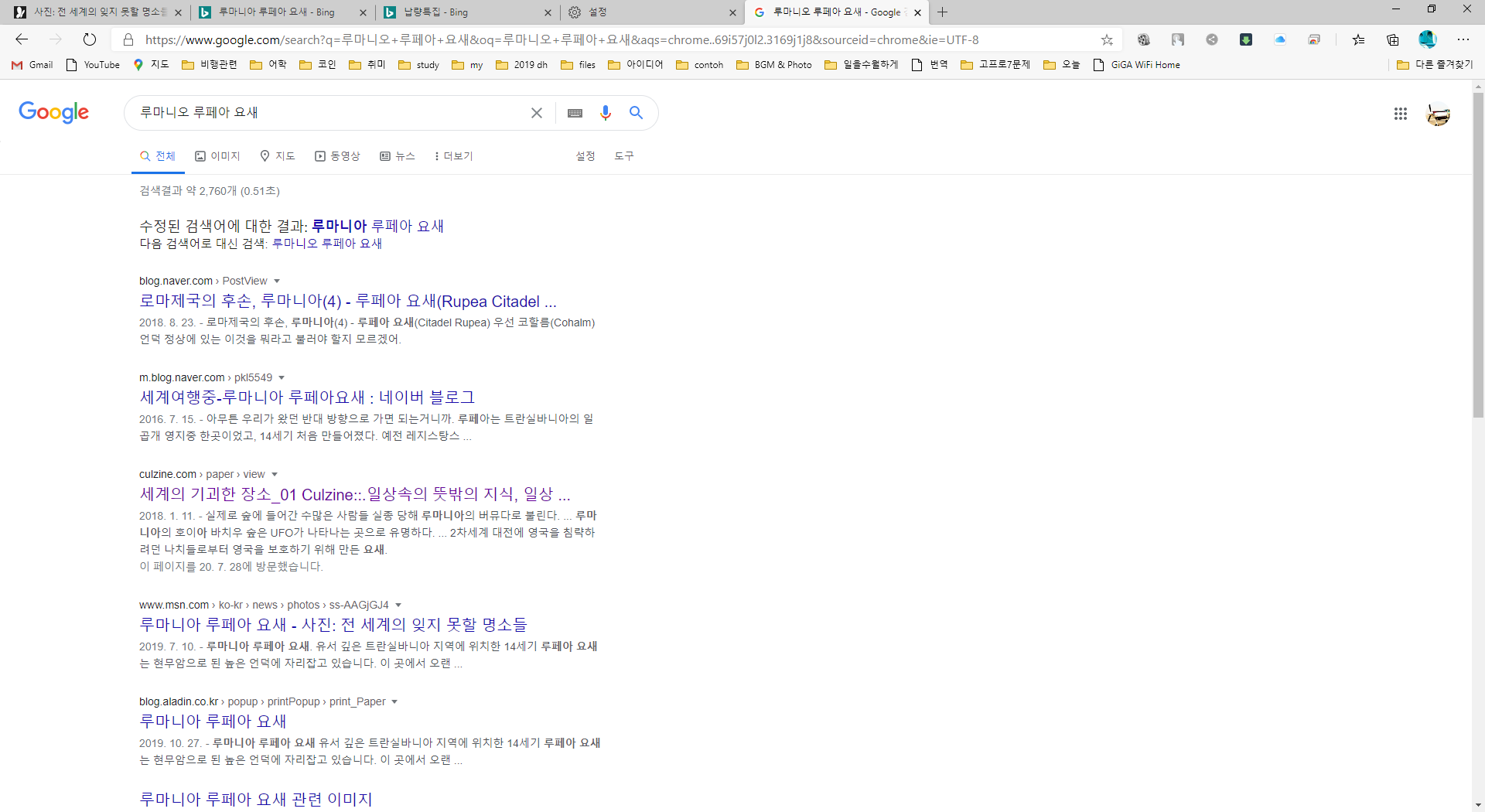Select the 전체 search tab
This screenshot has width=1485, height=812.
(x=158, y=156)
